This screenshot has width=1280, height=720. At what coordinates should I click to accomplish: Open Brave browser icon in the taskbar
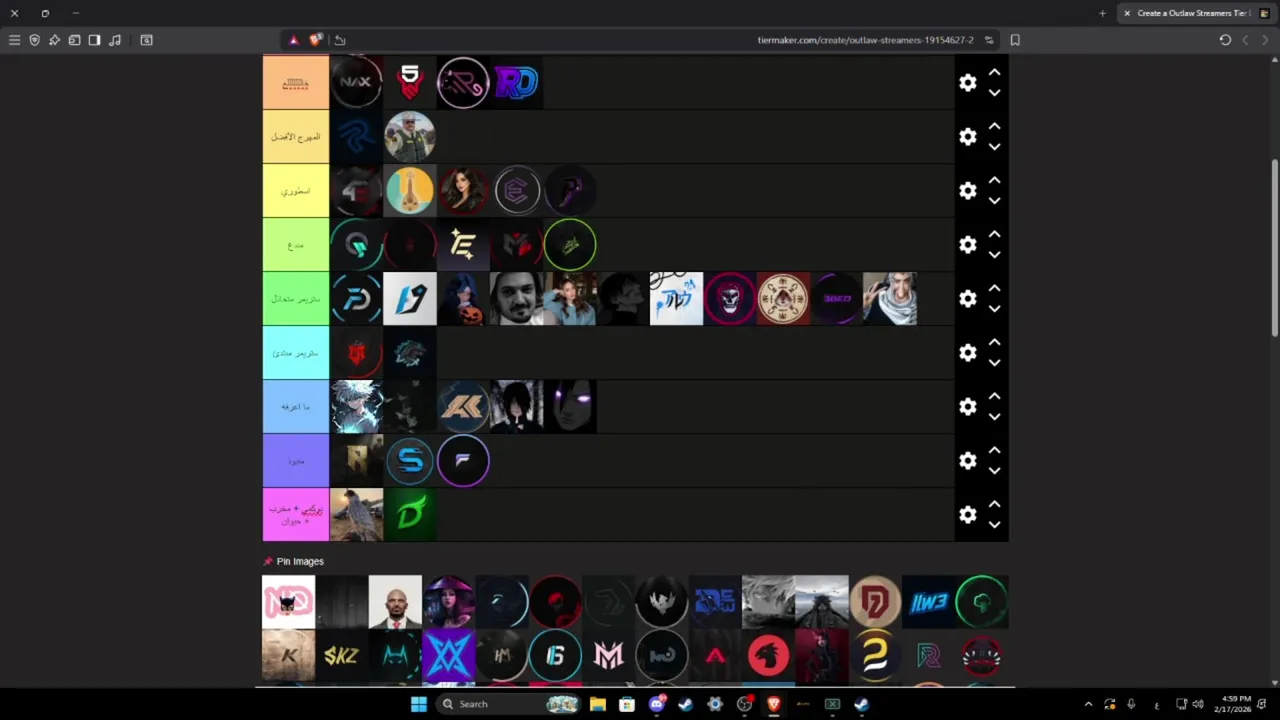tap(773, 704)
